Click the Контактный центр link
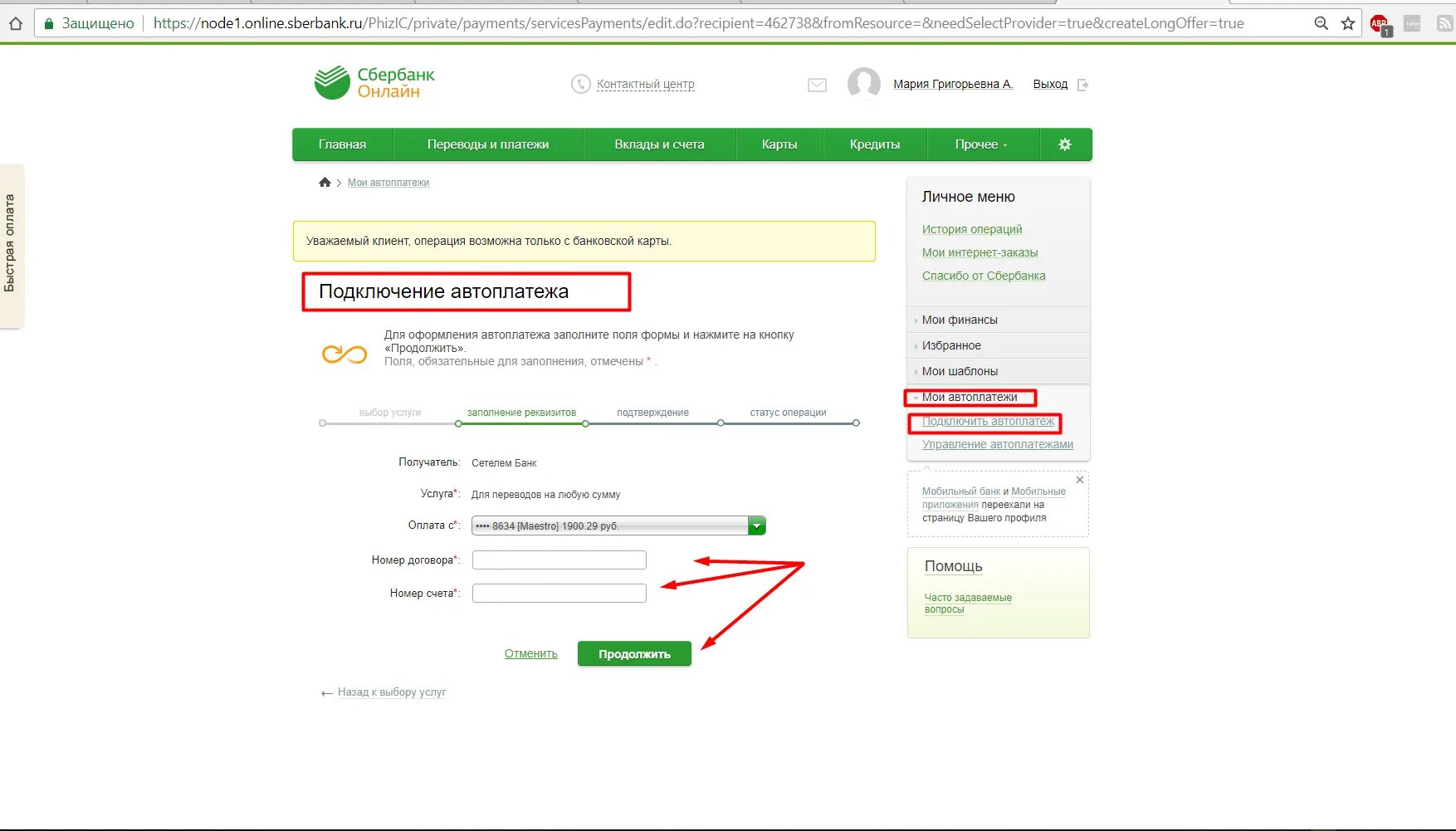 click(645, 84)
